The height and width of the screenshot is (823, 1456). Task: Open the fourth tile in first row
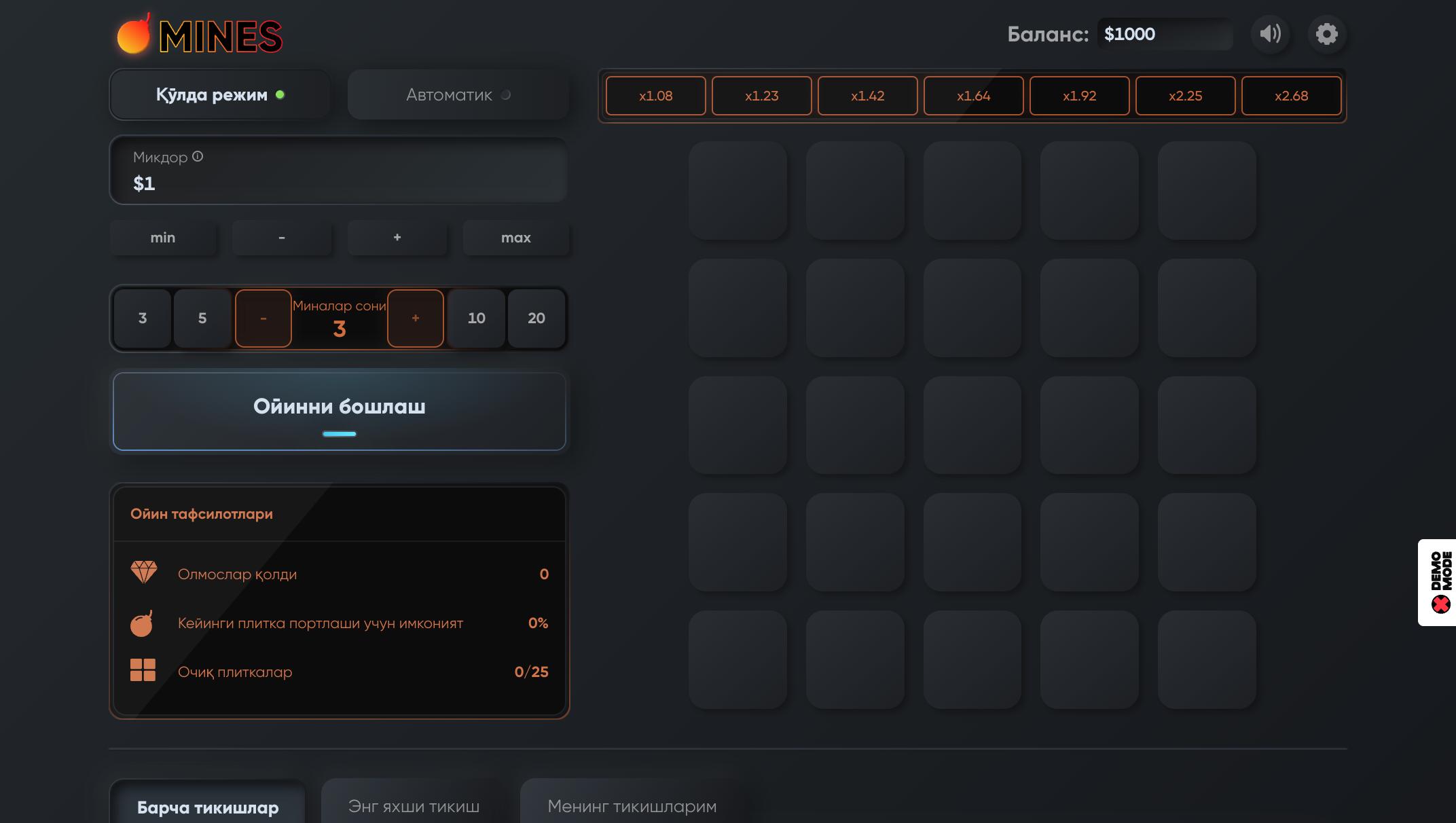[x=1090, y=190]
